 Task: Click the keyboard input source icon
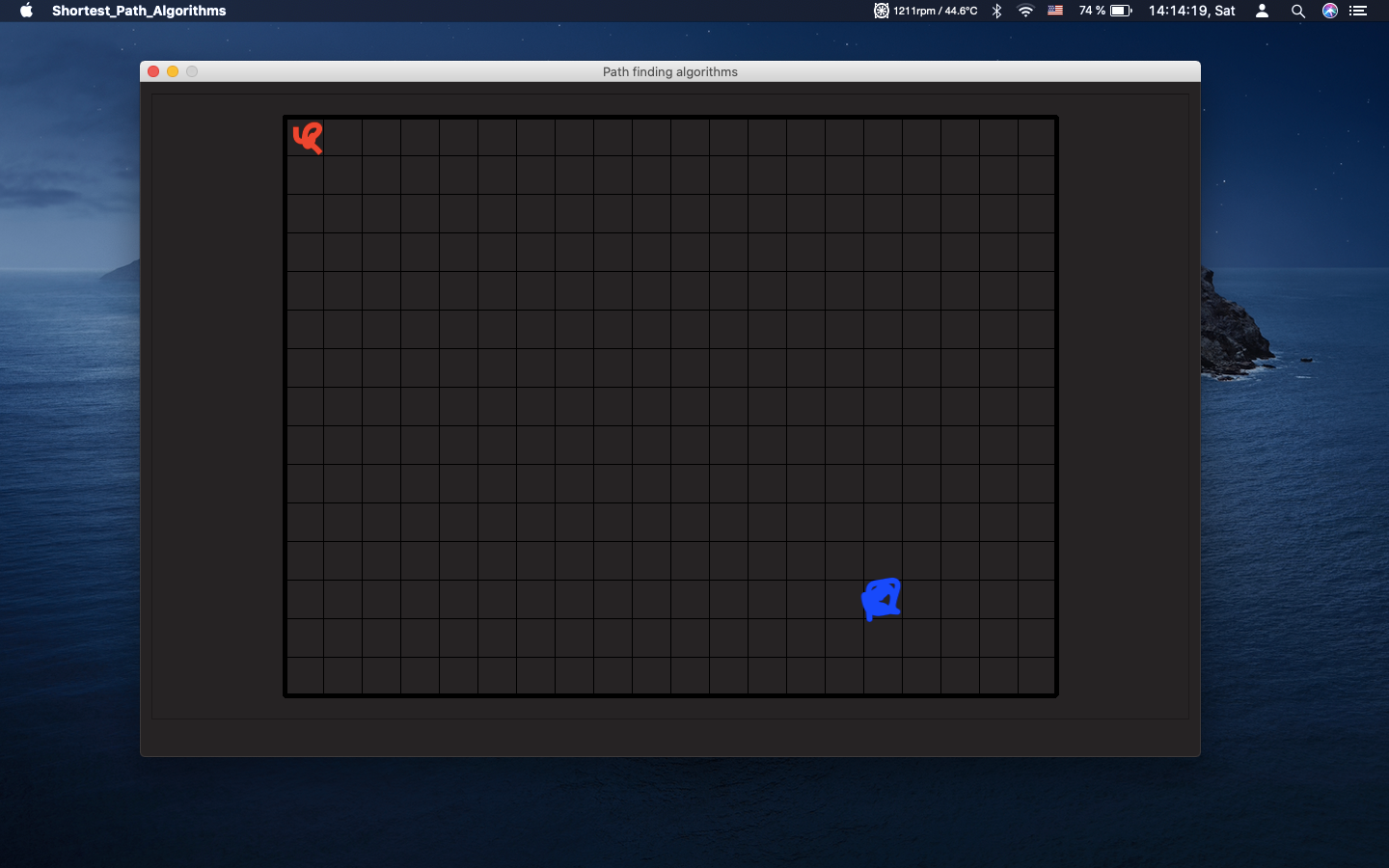coord(1055,11)
